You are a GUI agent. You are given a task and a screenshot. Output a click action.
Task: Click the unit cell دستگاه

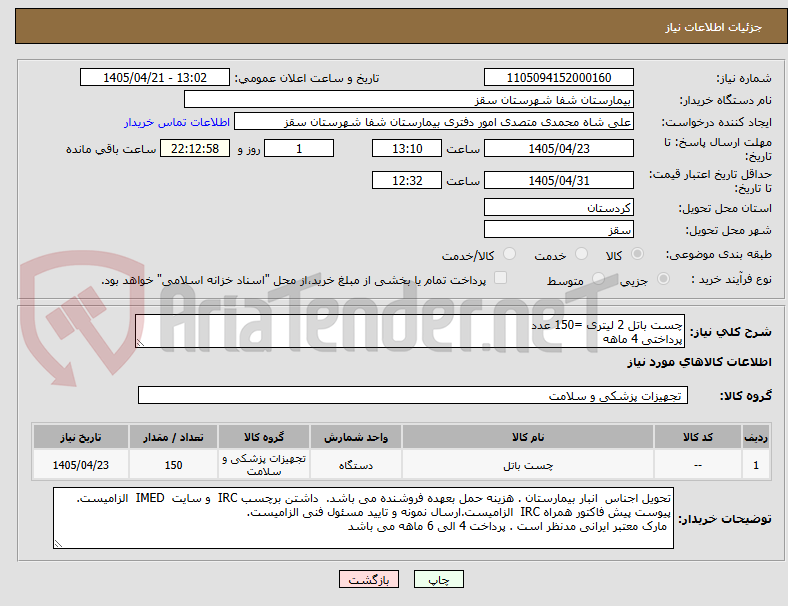pyautogui.click(x=356, y=465)
